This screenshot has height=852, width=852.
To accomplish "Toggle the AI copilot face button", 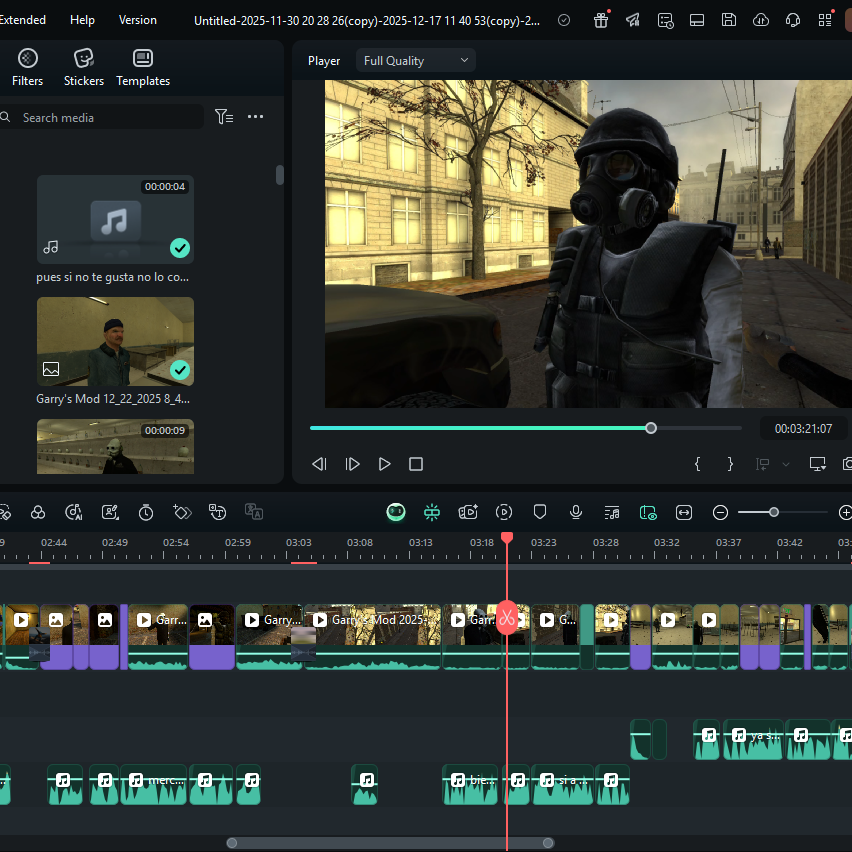I will 396,512.
